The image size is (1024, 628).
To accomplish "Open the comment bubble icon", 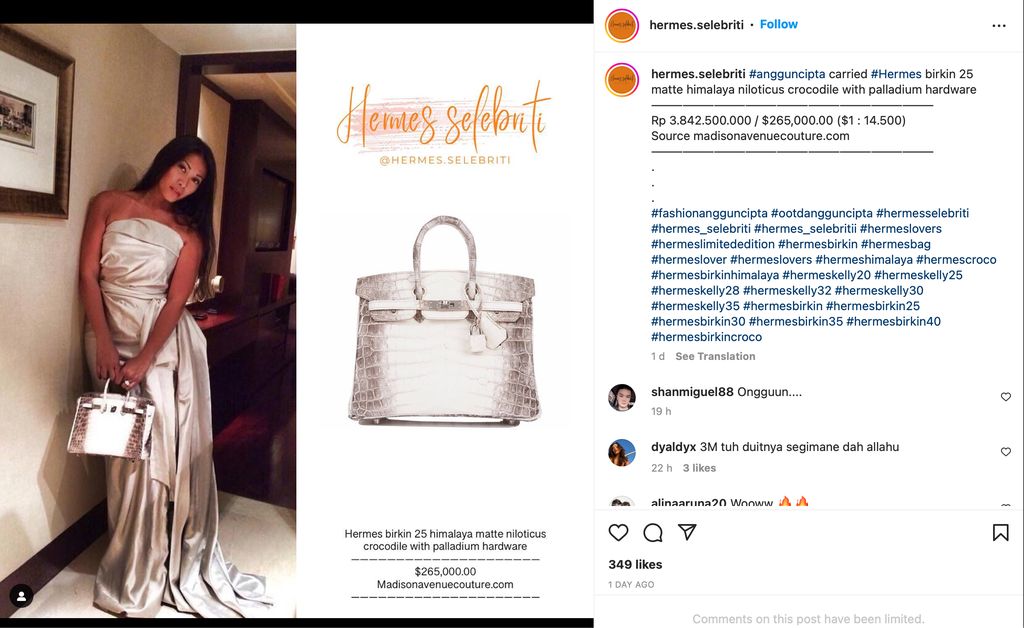I will (x=652, y=533).
